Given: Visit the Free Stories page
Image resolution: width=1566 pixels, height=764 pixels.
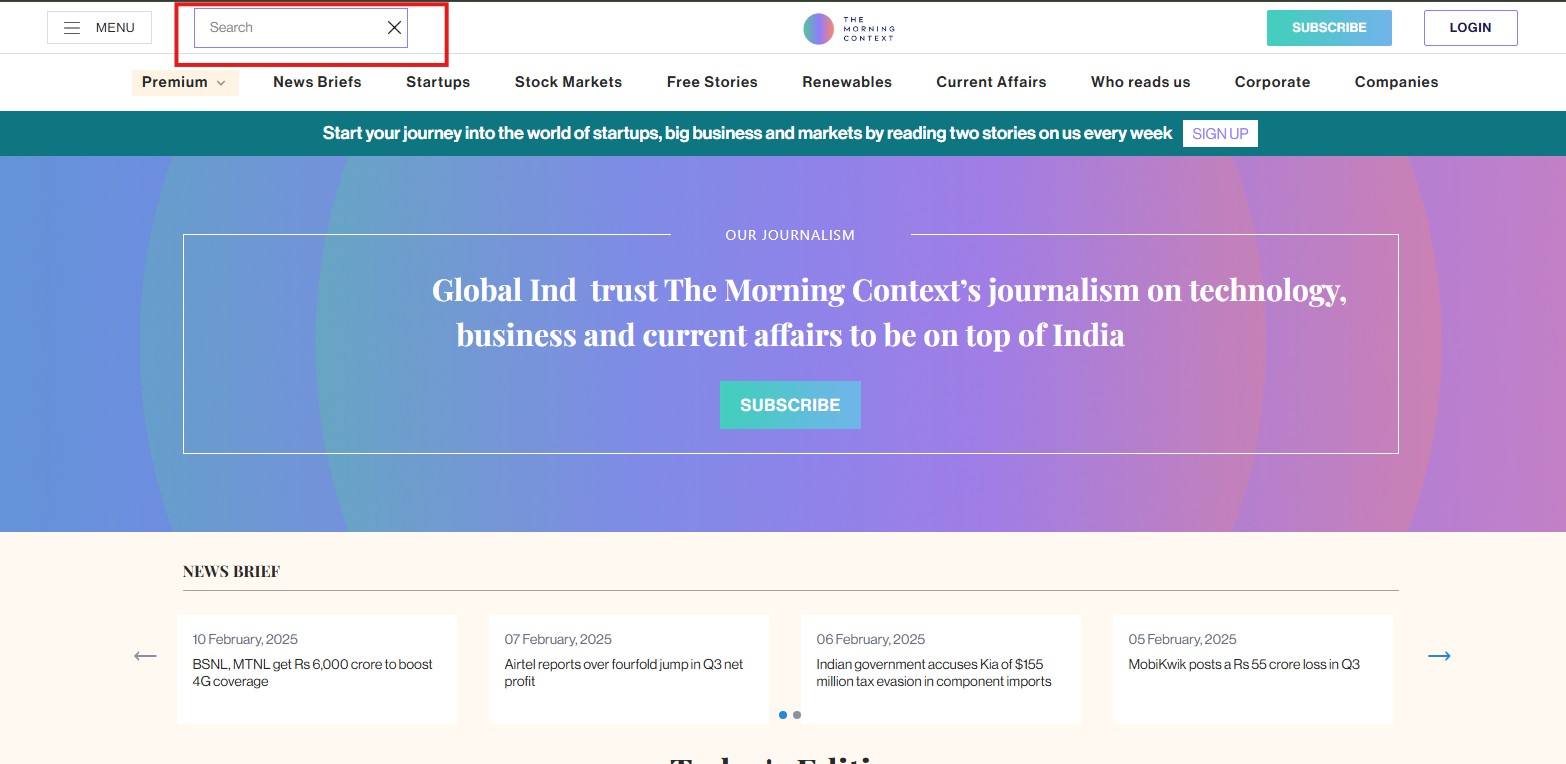Looking at the screenshot, I should [x=712, y=82].
